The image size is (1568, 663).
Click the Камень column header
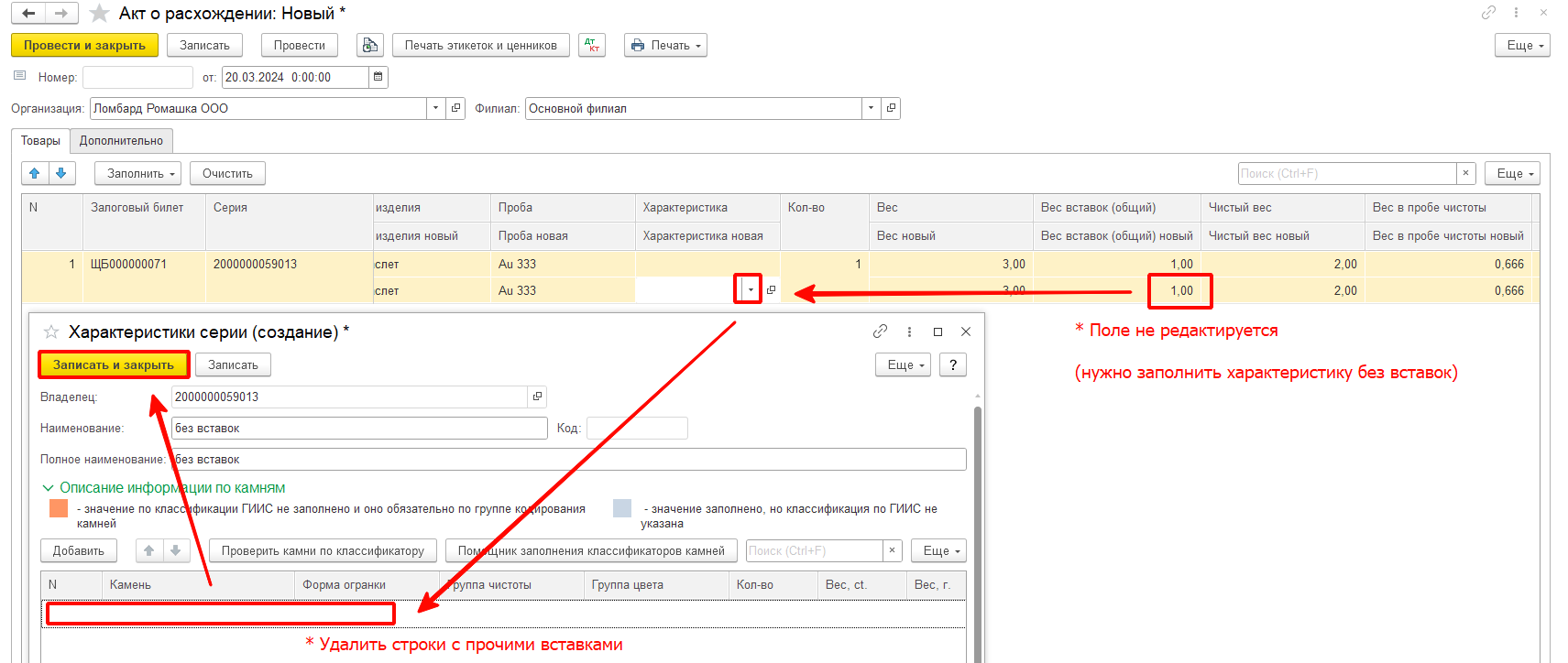click(x=198, y=584)
